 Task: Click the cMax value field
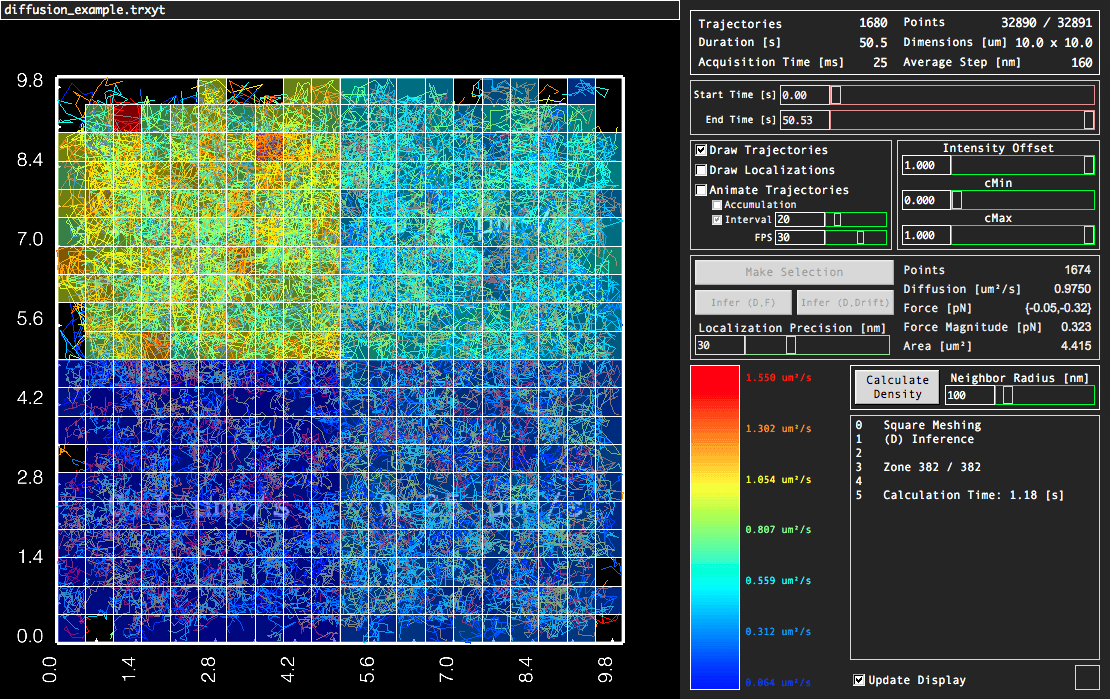pos(925,235)
